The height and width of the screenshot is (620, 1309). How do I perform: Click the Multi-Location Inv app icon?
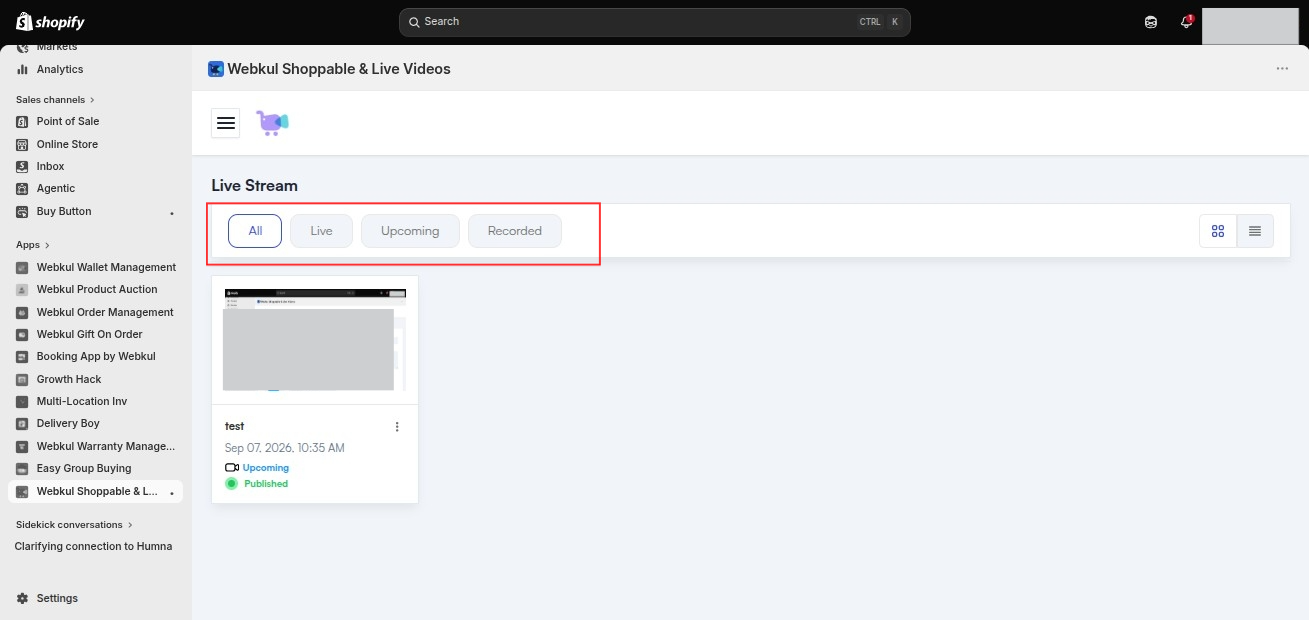(22, 401)
